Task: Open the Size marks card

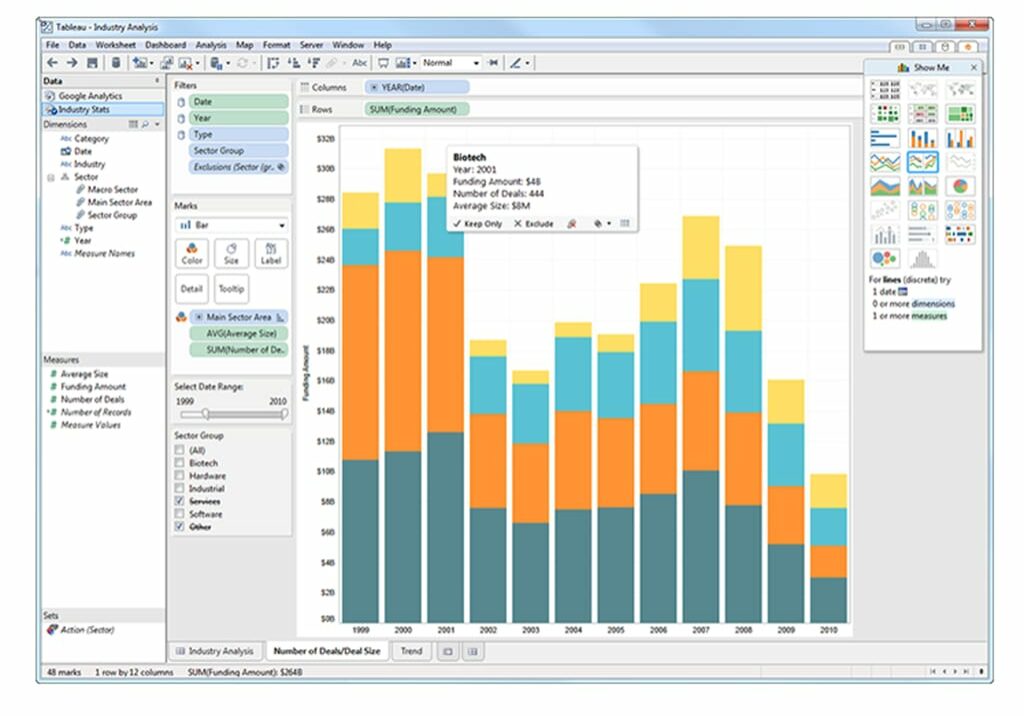Action: [x=231, y=252]
